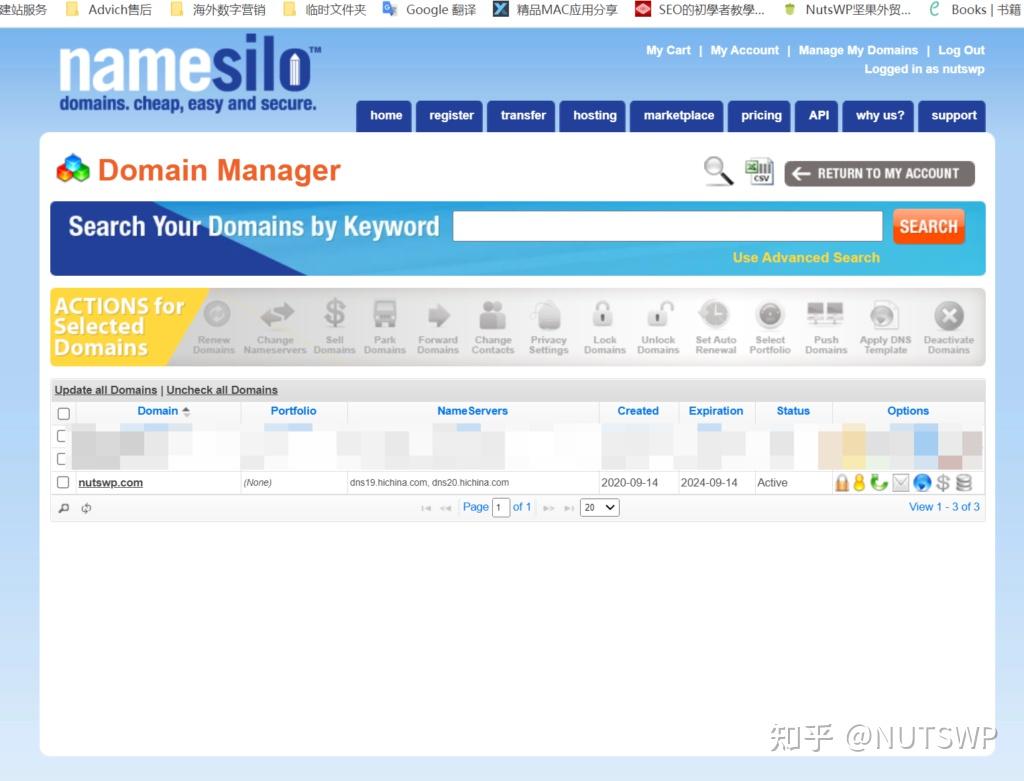Screen dimensions: 1024x781
Task: Sort by the NameServers column header
Action: point(472,411)
